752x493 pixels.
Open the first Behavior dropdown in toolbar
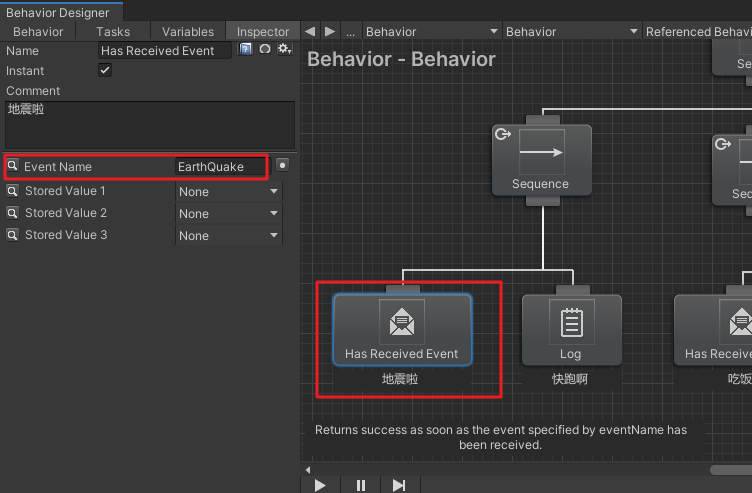432,32
